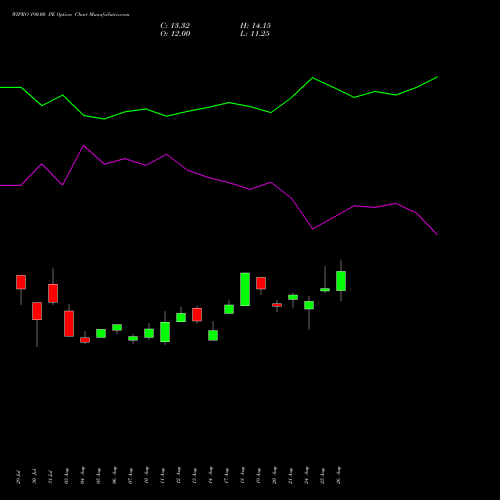Click the green candle above 24 Aug
The image size is (500, 500).
tap(309, 305)
